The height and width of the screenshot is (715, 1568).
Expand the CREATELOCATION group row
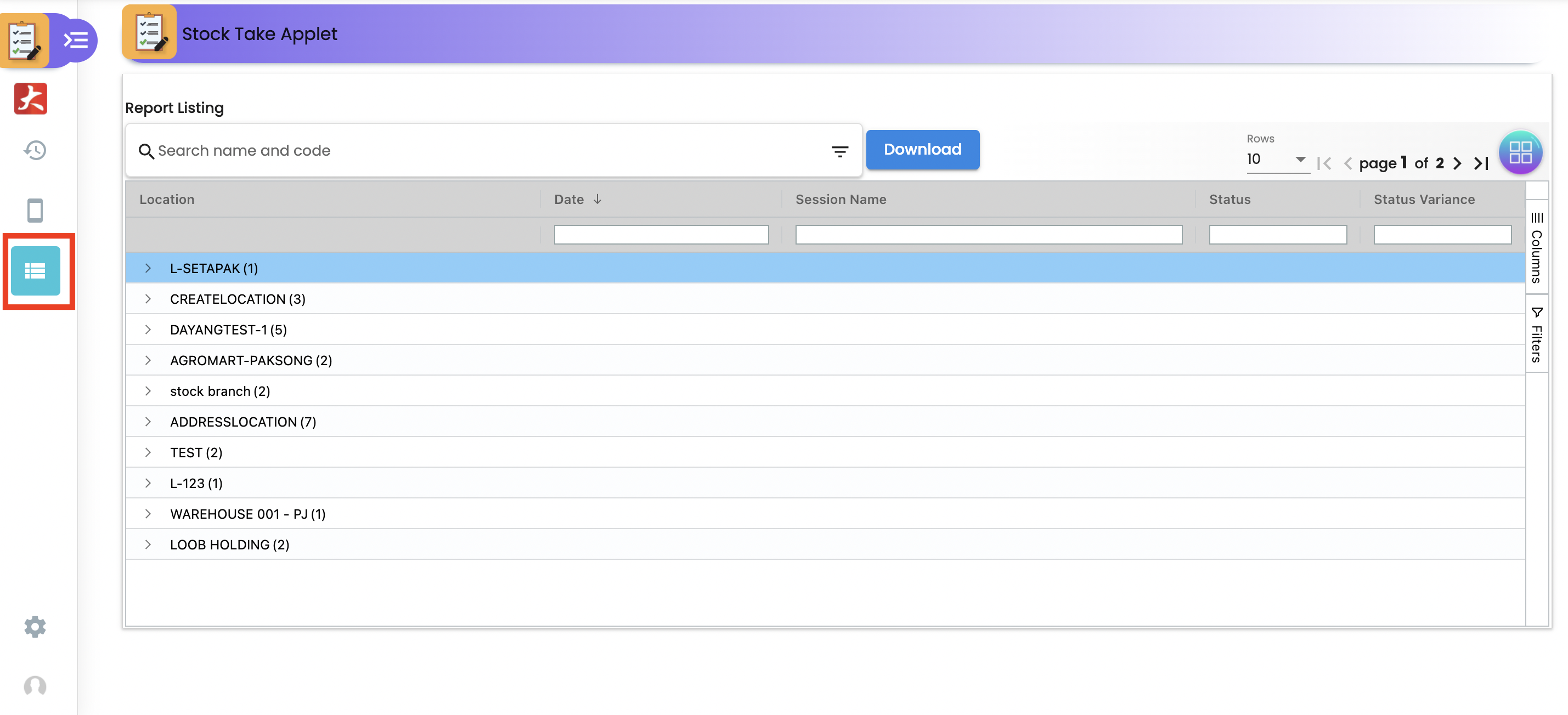click(148, 299)
